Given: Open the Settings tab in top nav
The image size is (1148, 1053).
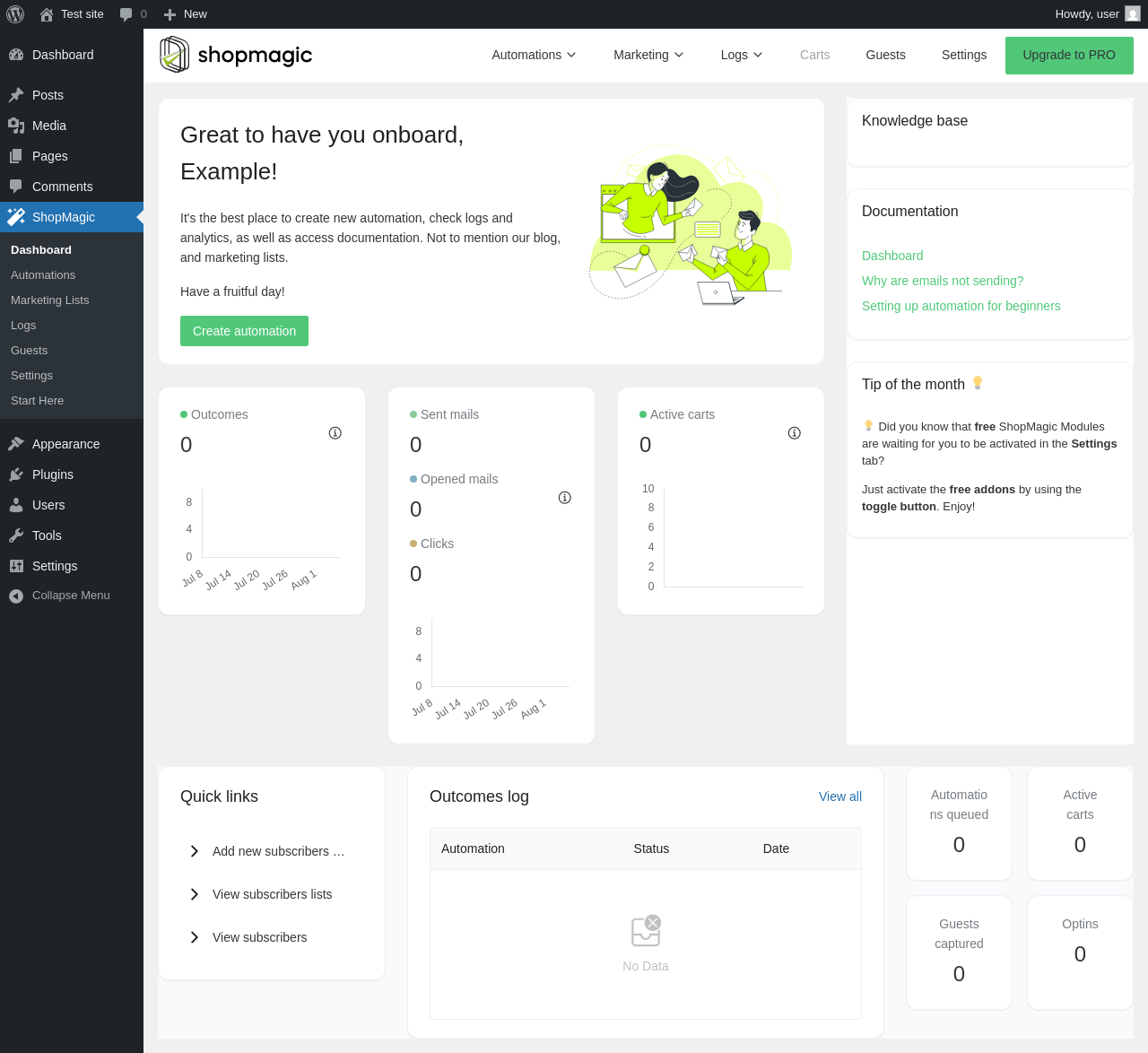Looking at the screenshot, I should point(964,55).
